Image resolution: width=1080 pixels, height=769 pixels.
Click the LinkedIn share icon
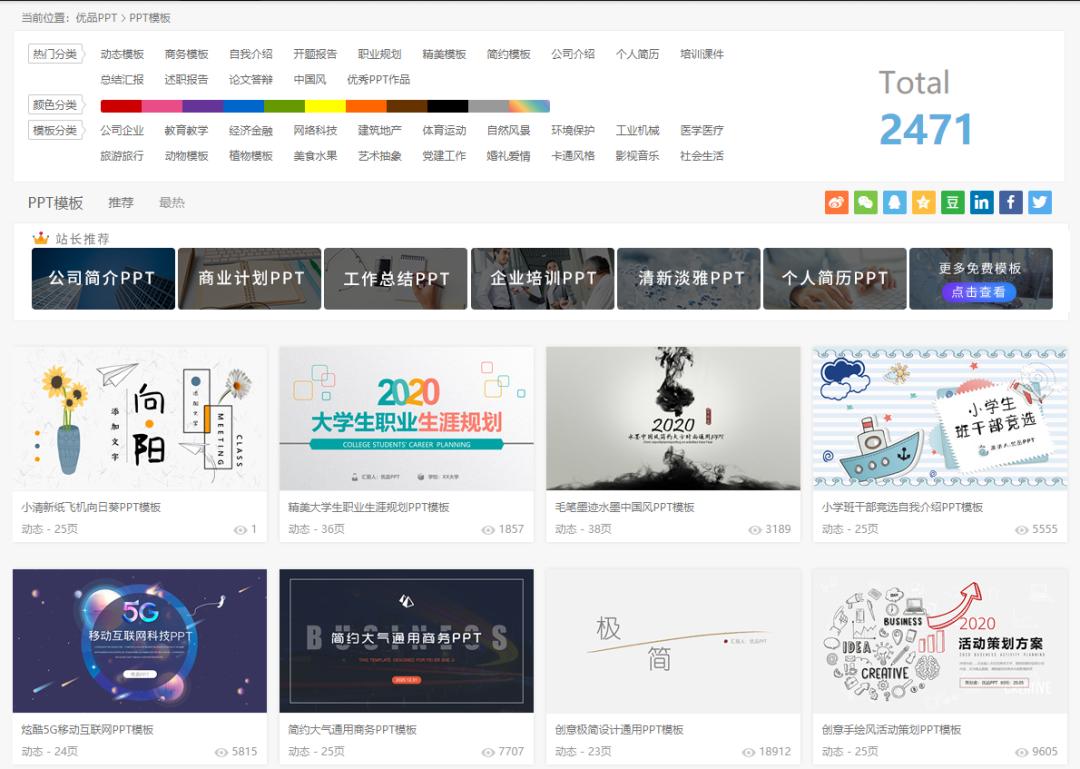click(981, 202)
